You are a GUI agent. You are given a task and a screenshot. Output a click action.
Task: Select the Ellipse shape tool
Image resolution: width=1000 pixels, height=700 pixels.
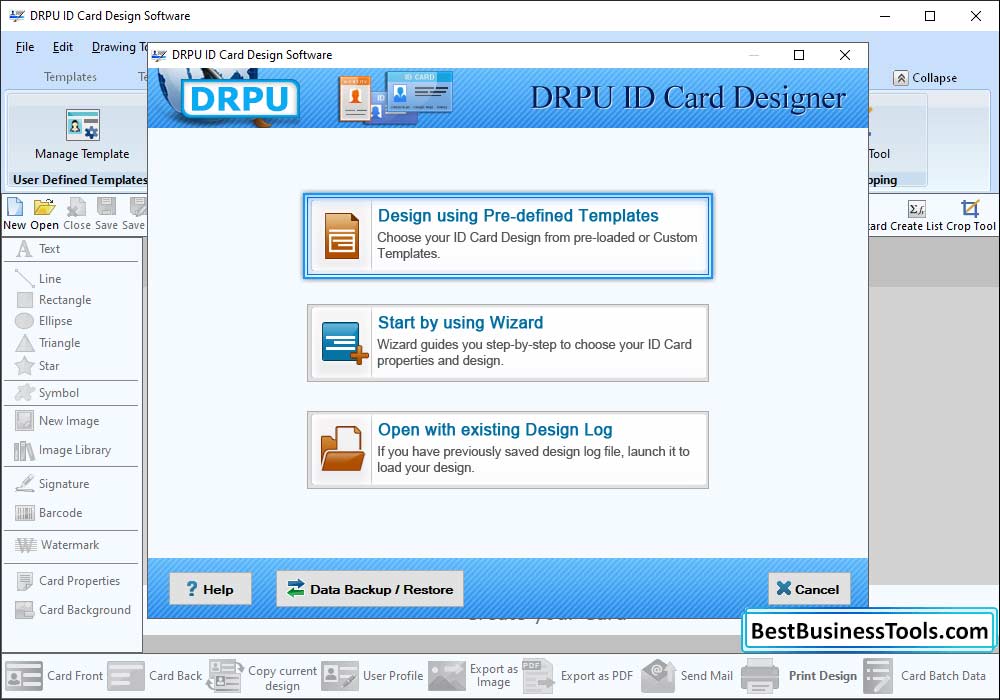[x=44, y=321]
